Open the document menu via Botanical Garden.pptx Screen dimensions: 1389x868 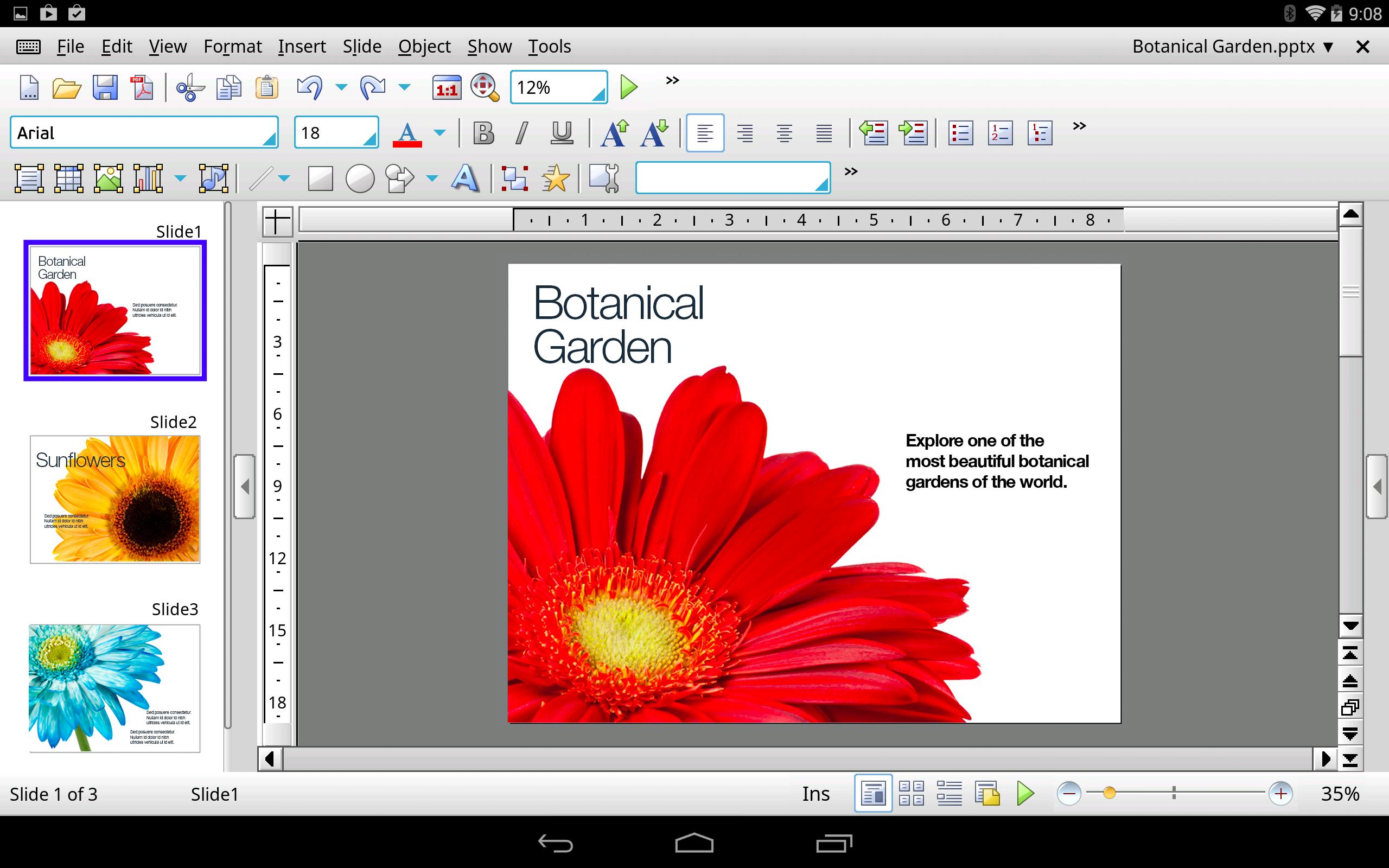click(x=1231, y=46)
